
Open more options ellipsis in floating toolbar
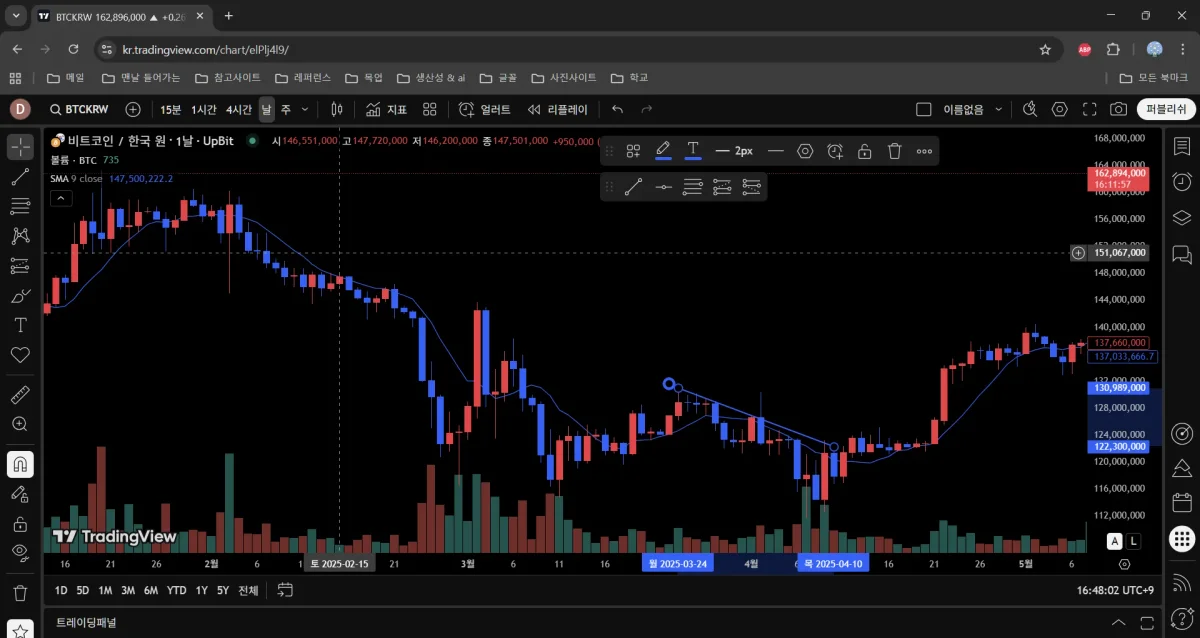(924, 151)
